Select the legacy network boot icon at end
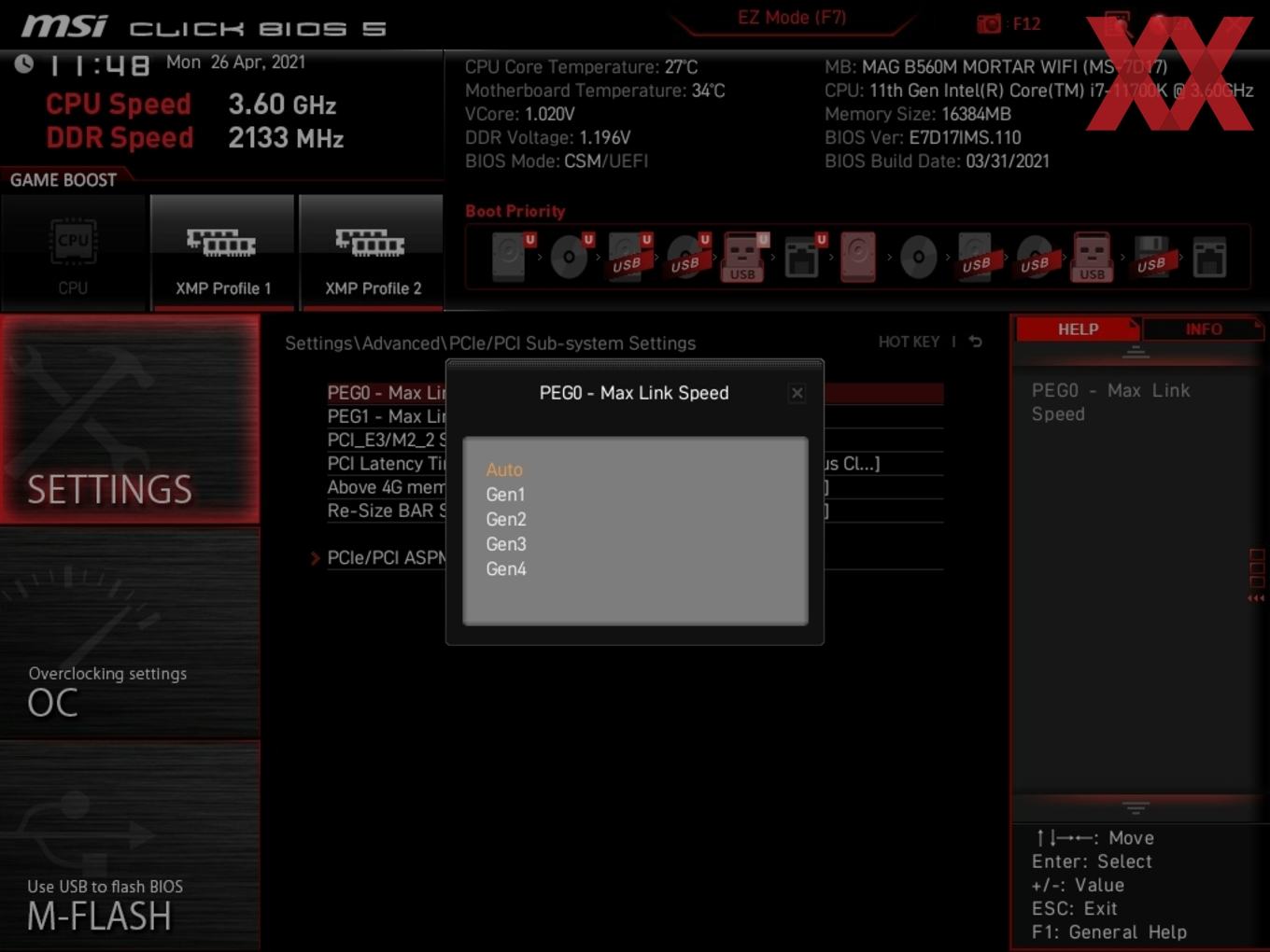The width and height of the screenshot is (1270, 952). click(x=1209, y=257)
